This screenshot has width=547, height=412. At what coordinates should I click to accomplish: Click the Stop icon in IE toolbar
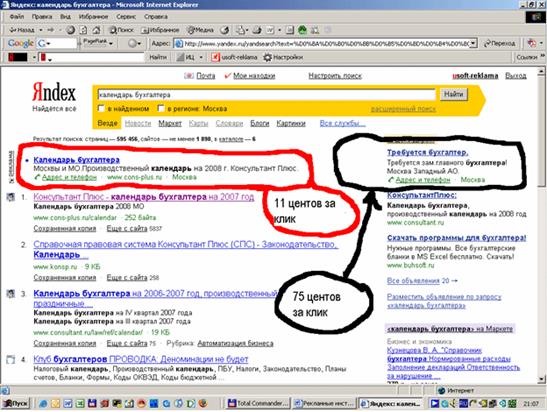pos(71,30)
